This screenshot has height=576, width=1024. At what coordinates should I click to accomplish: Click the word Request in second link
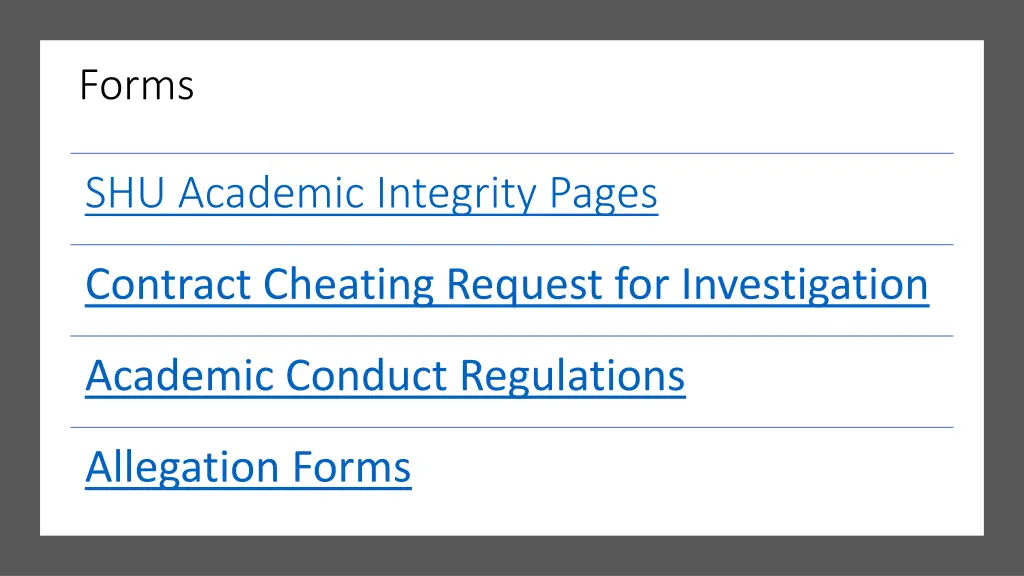pos(524,285)
